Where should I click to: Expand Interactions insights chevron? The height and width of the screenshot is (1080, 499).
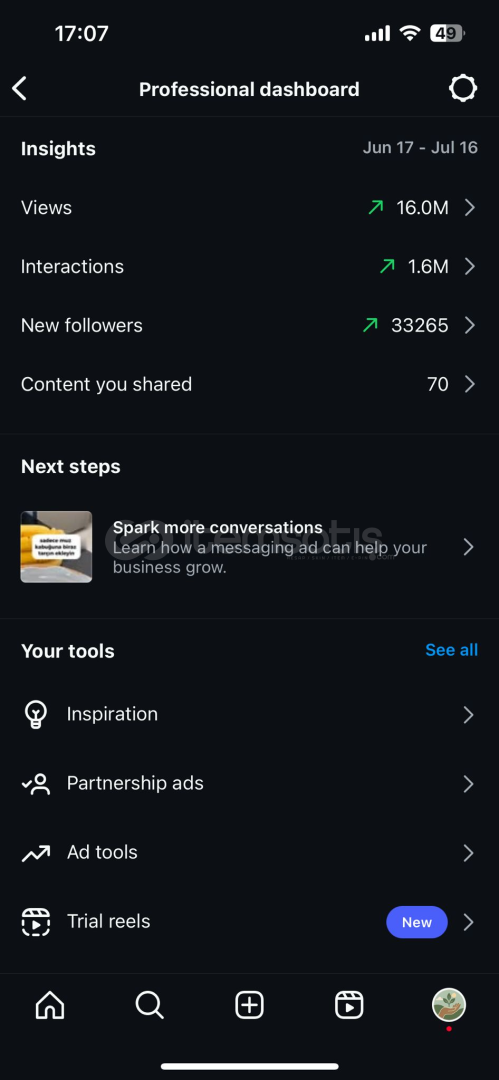point(469,267)
